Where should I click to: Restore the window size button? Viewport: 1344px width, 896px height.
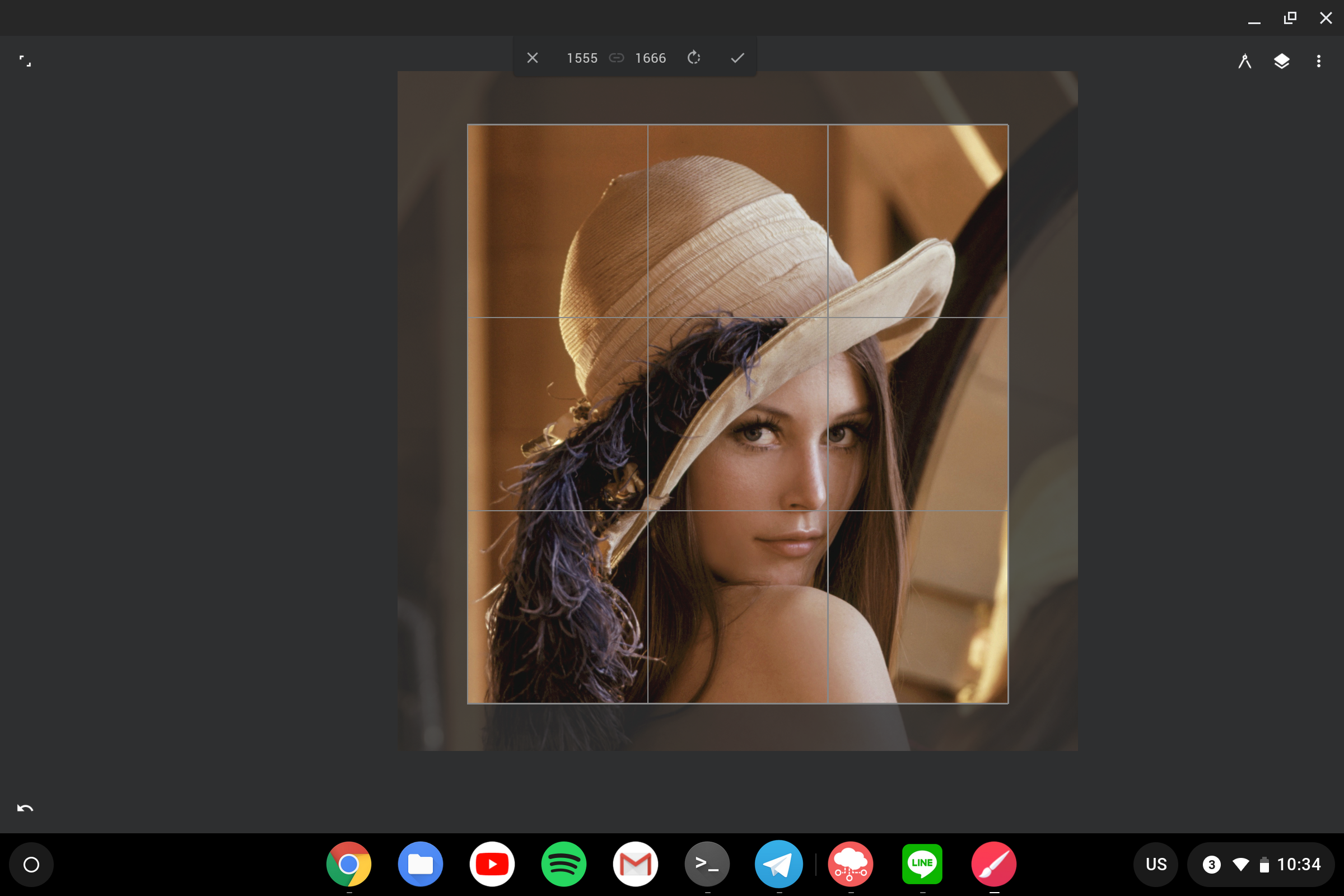(1290, 18)
